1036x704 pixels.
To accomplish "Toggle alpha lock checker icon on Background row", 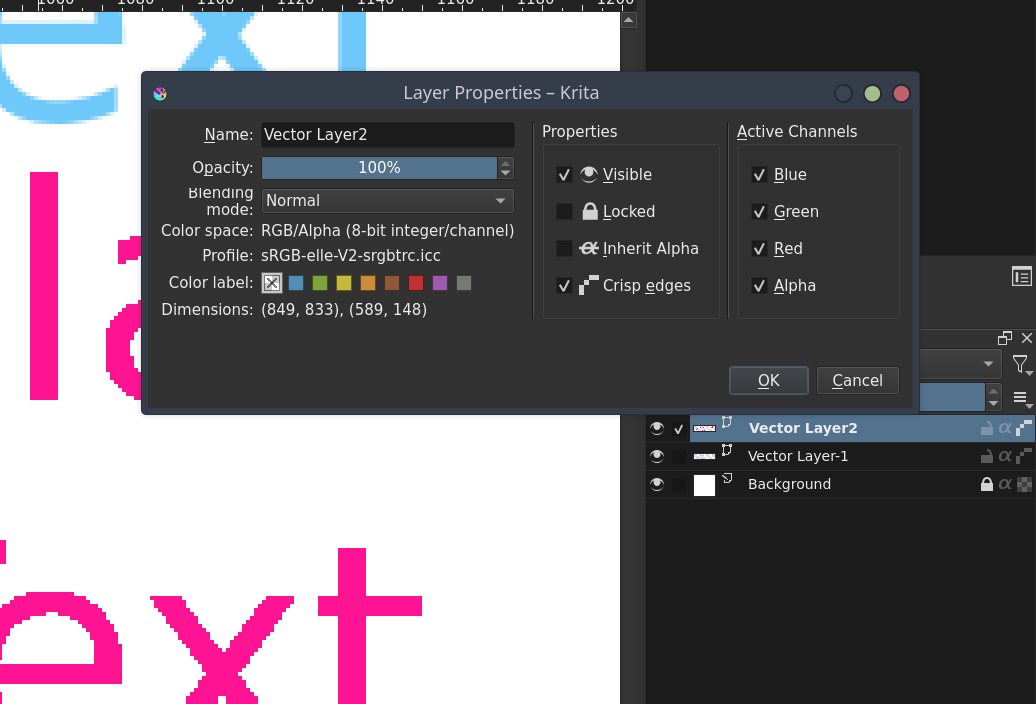I will pos(1024,485).
